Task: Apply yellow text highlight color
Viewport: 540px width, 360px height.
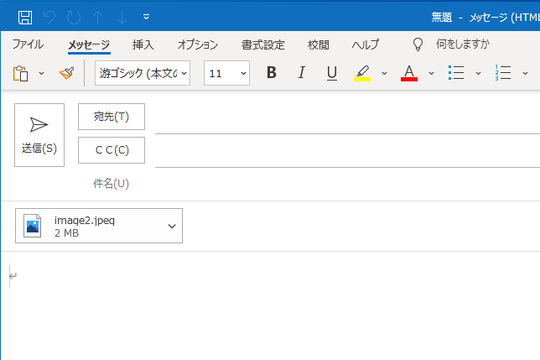Action: [x=362, y=73]
